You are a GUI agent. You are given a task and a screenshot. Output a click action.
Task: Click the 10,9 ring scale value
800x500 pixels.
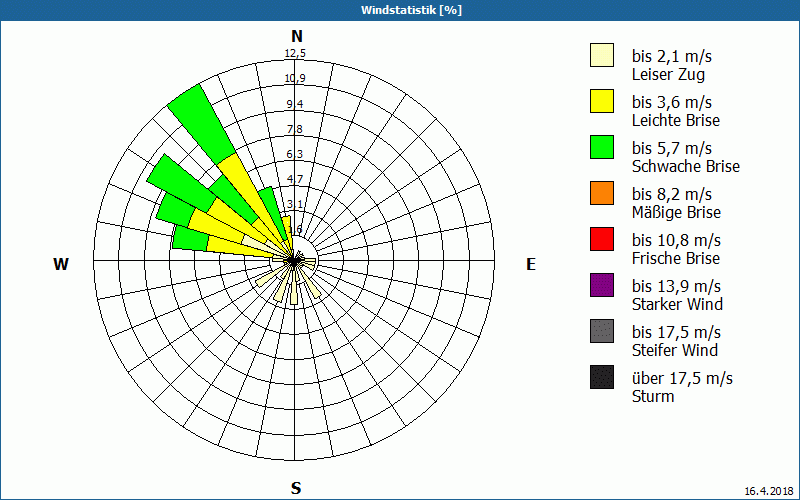tap(295, 79)
